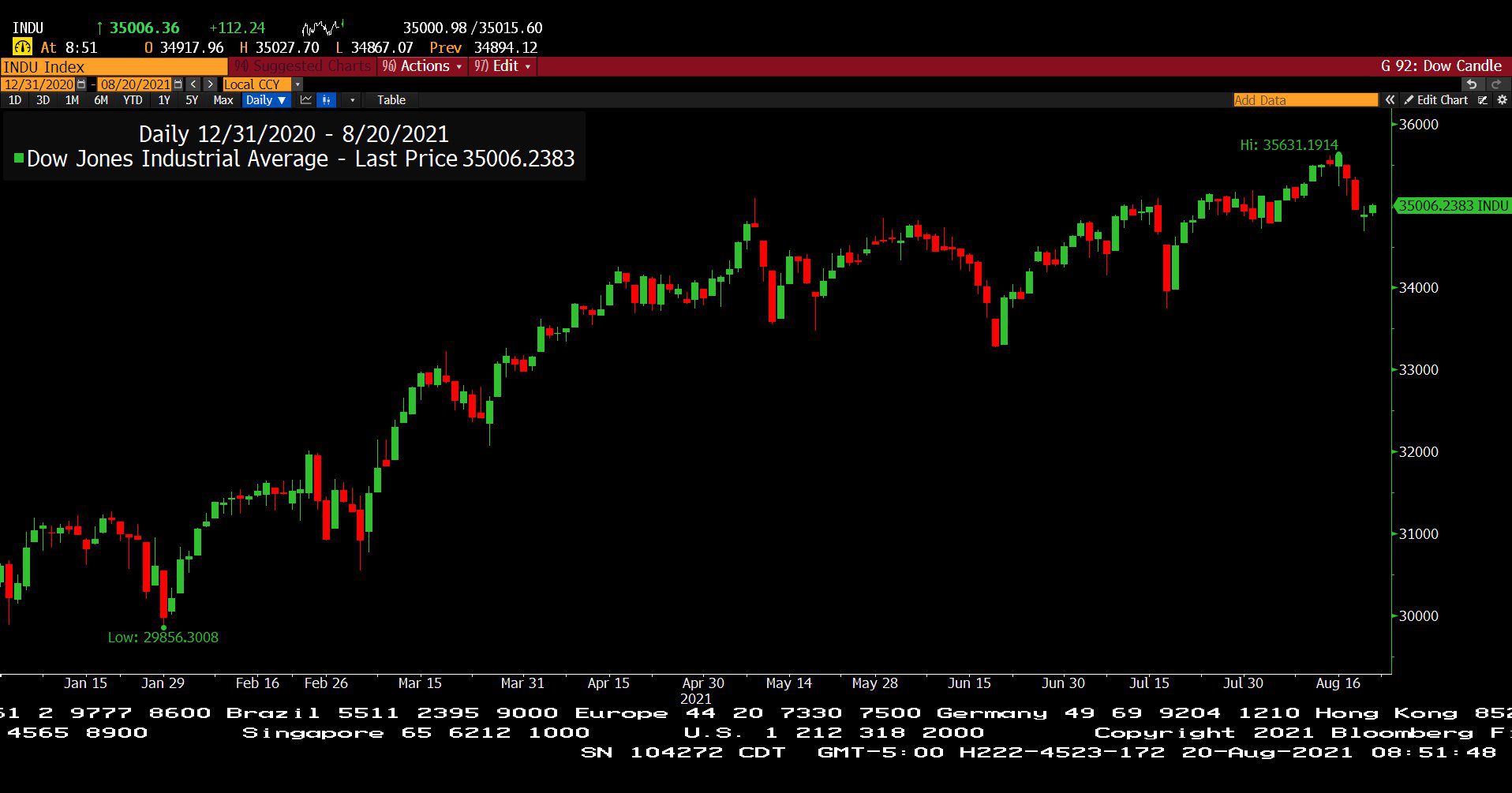Open chart settings gear icon

click(x=1502, y=100)
